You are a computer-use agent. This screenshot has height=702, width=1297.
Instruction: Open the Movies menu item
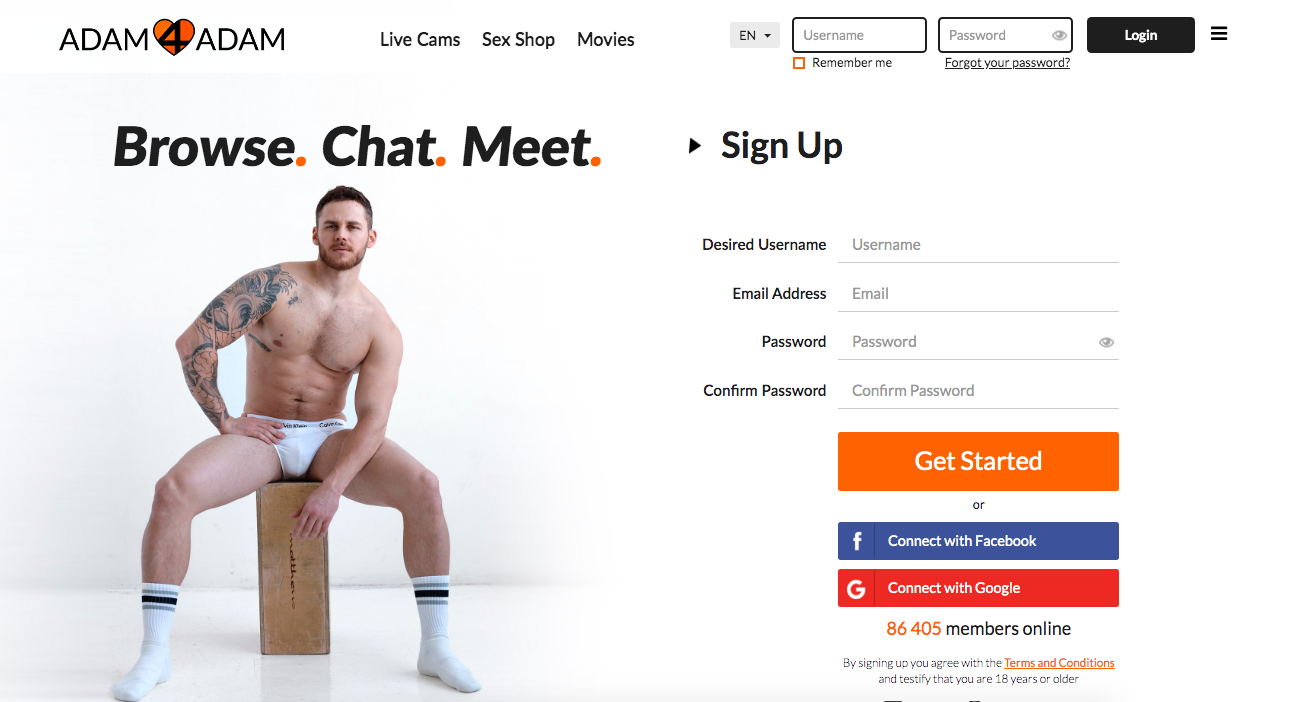pos(606,40)
